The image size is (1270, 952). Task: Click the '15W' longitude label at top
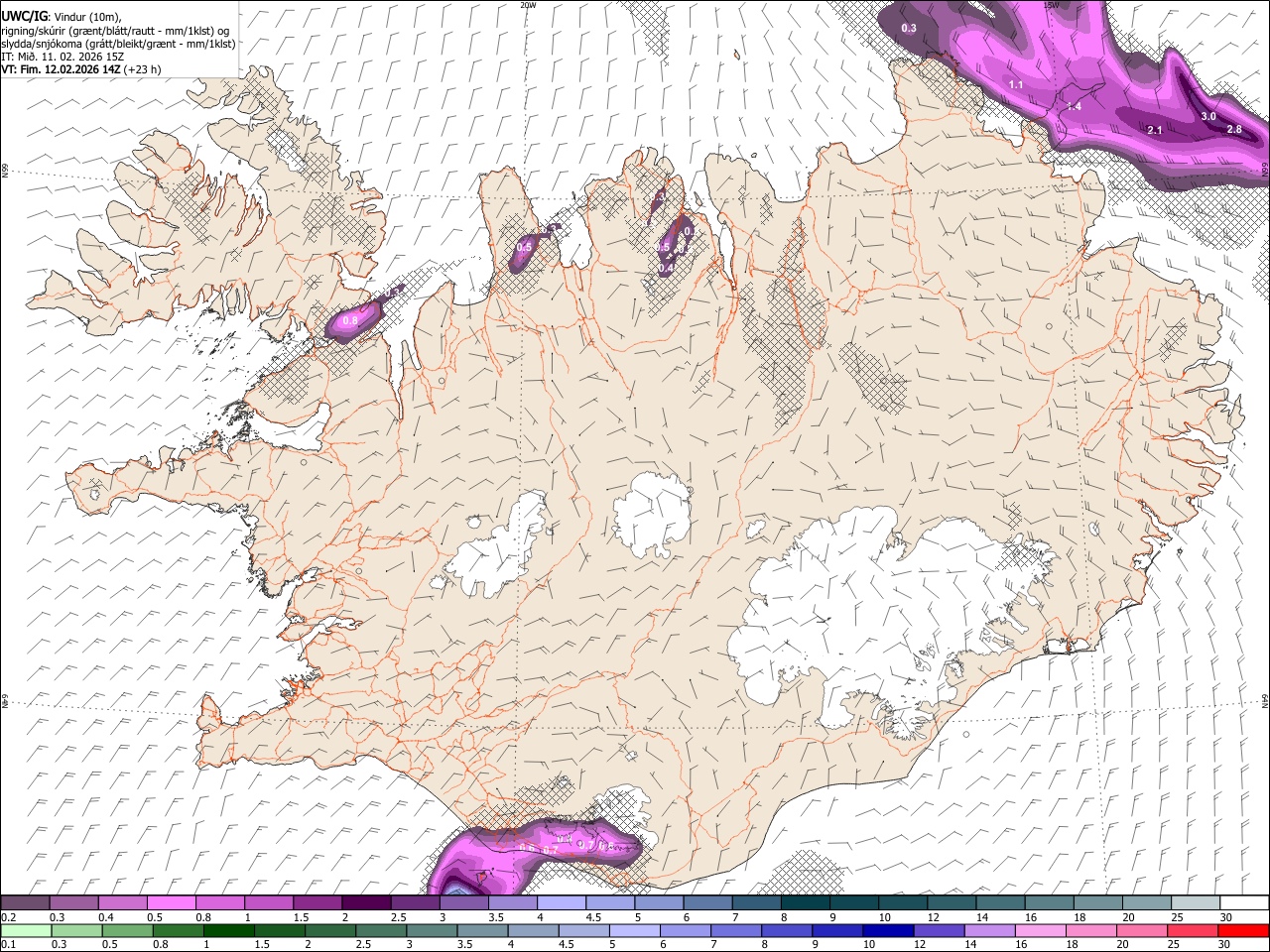point(1051,5)
